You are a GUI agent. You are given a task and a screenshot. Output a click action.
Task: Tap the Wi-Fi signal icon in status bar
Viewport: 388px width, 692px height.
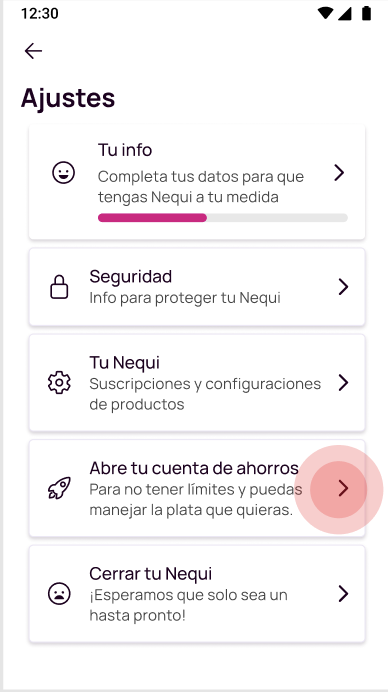click(x=326, y=13)
